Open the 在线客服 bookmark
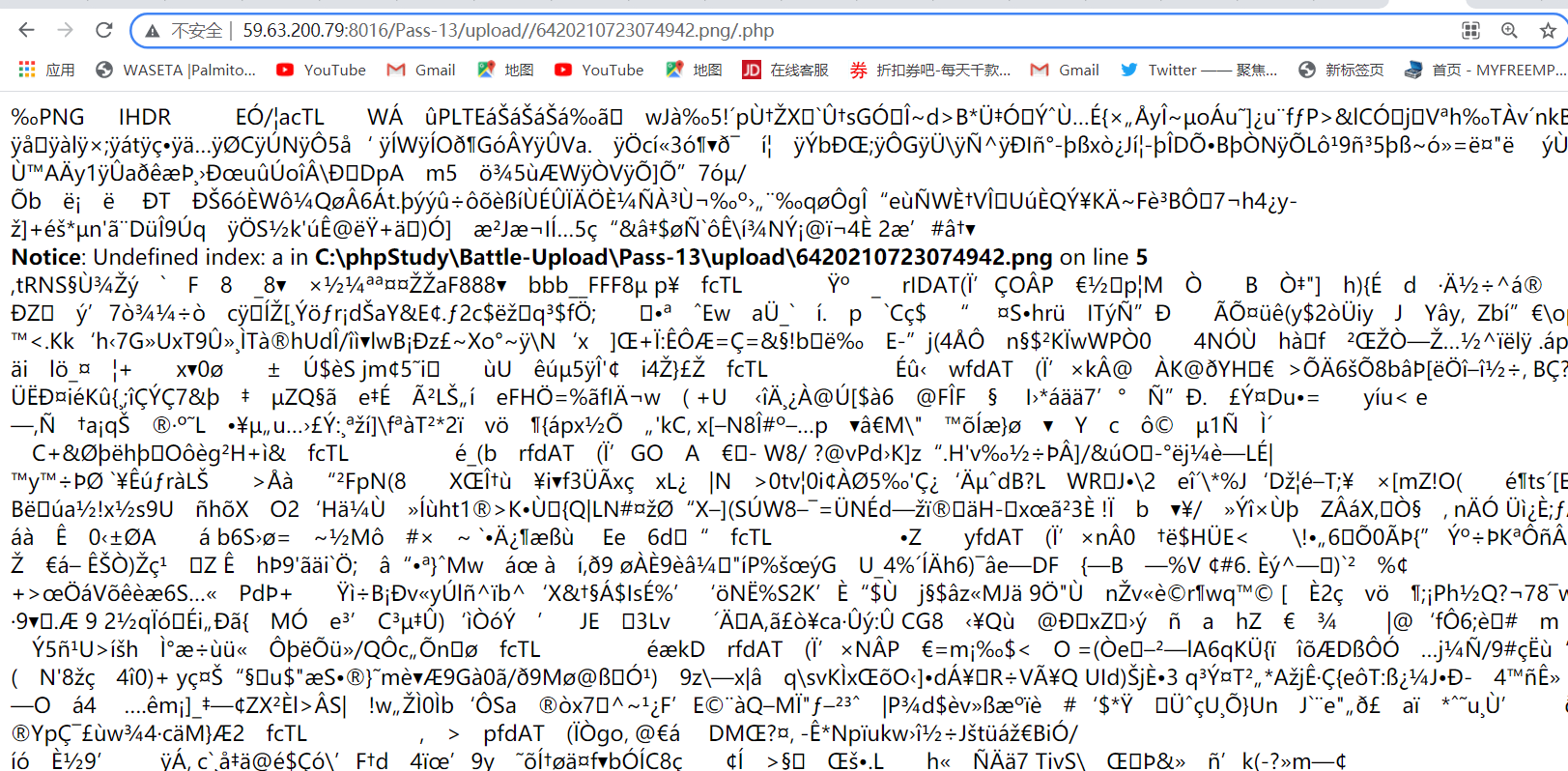 (x=785, y=70)
